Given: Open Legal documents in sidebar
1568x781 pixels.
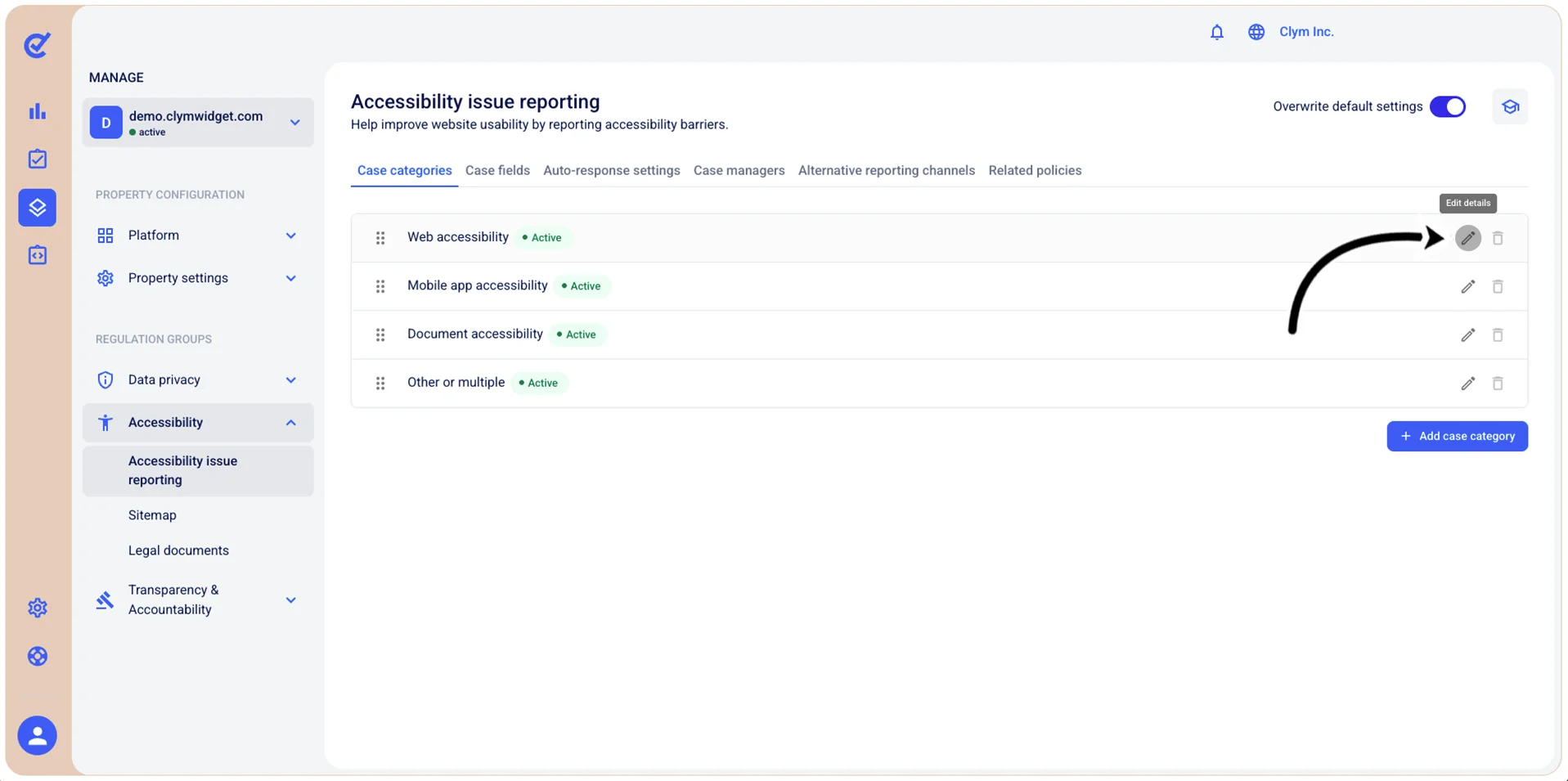Looking at the screenshot, I should click(178, 550).
